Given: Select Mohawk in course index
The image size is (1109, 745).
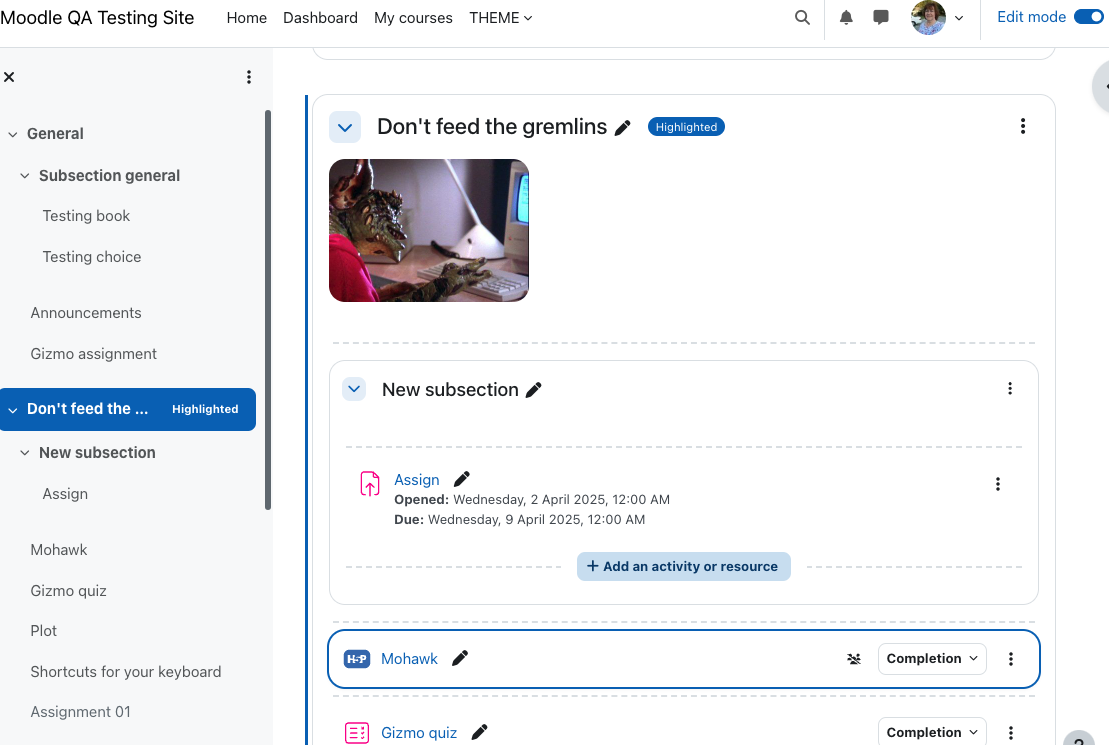Looking at the screenshot, I should pyautogui.click(x=59, y=550).
